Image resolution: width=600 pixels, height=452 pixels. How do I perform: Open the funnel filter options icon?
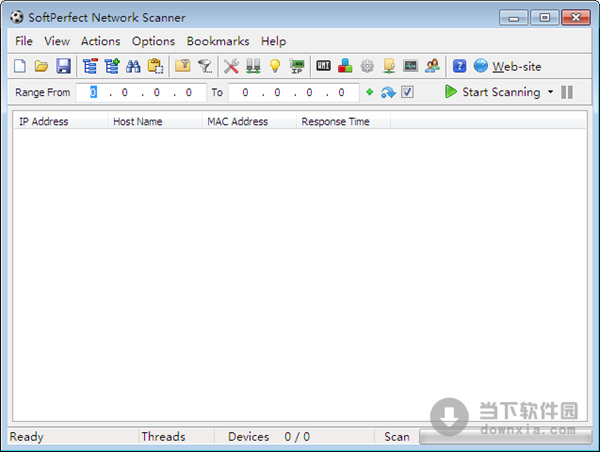click(205, 66)
